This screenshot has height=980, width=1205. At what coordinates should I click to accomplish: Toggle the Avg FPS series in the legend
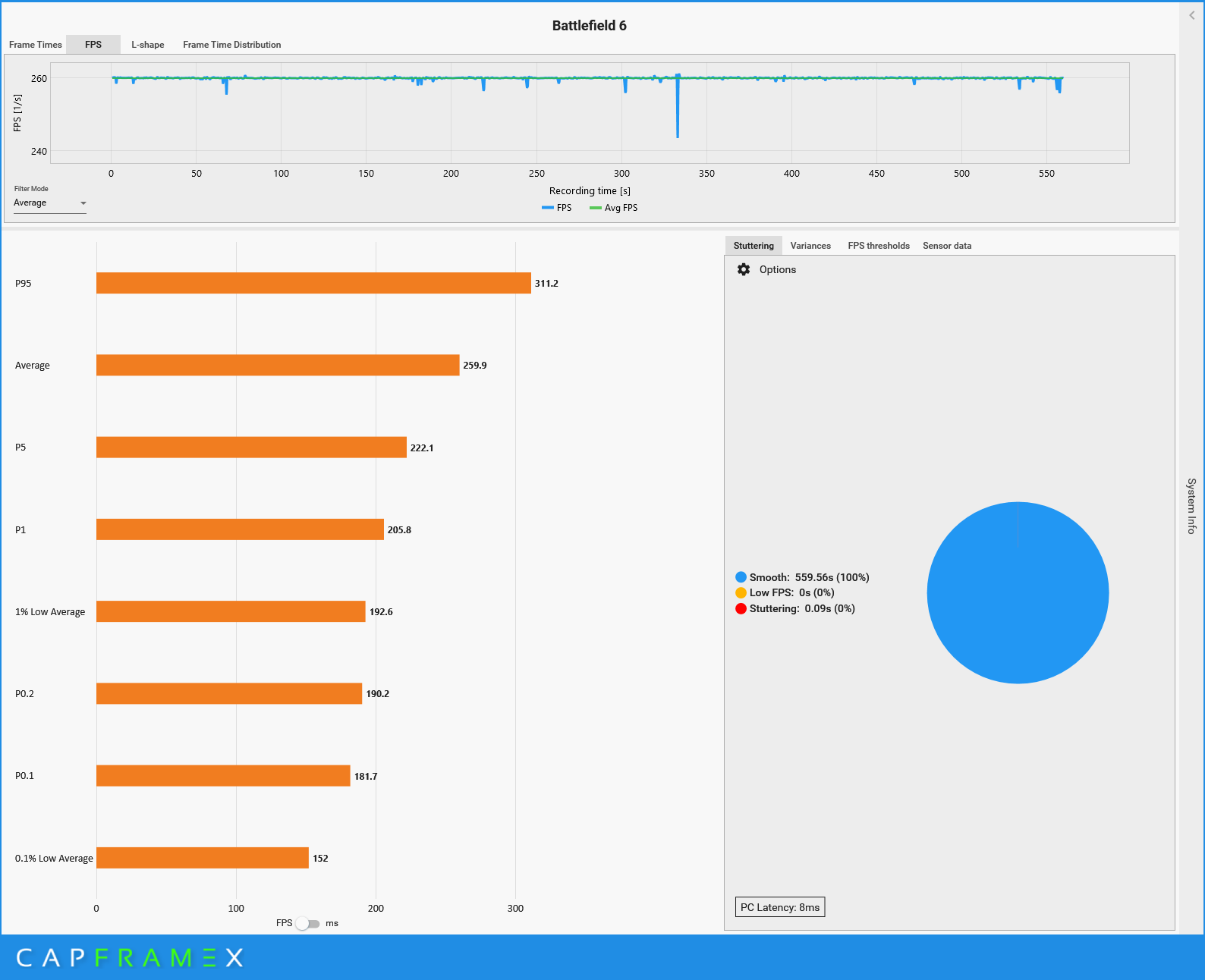[x=614, y=208]
